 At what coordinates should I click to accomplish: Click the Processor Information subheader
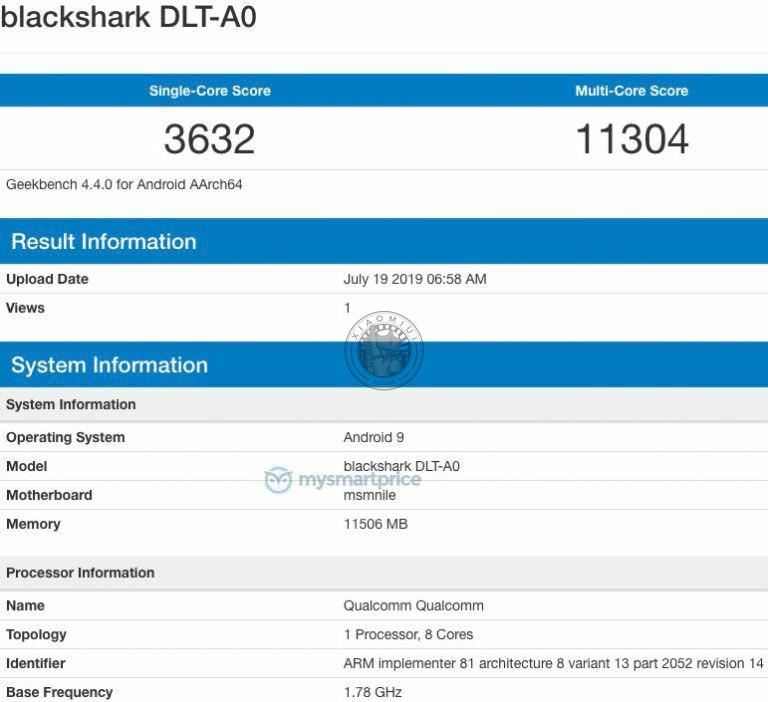tap(384, 573)
